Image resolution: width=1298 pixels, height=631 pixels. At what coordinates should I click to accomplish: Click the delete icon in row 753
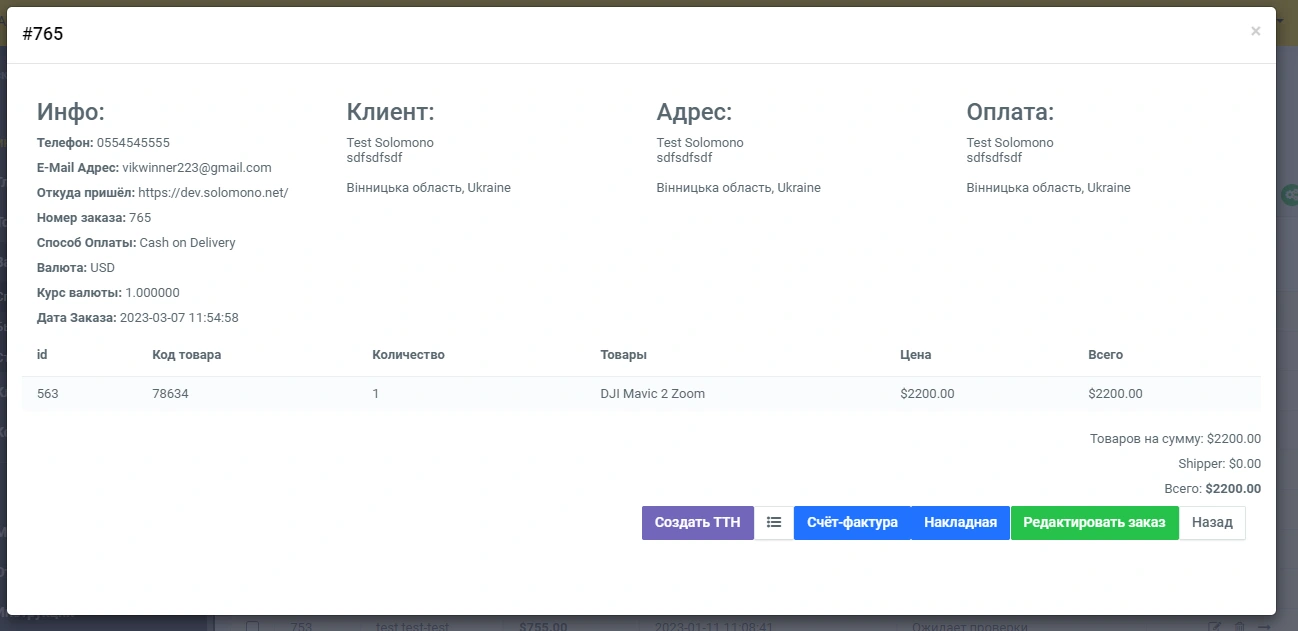[1240, 626]
